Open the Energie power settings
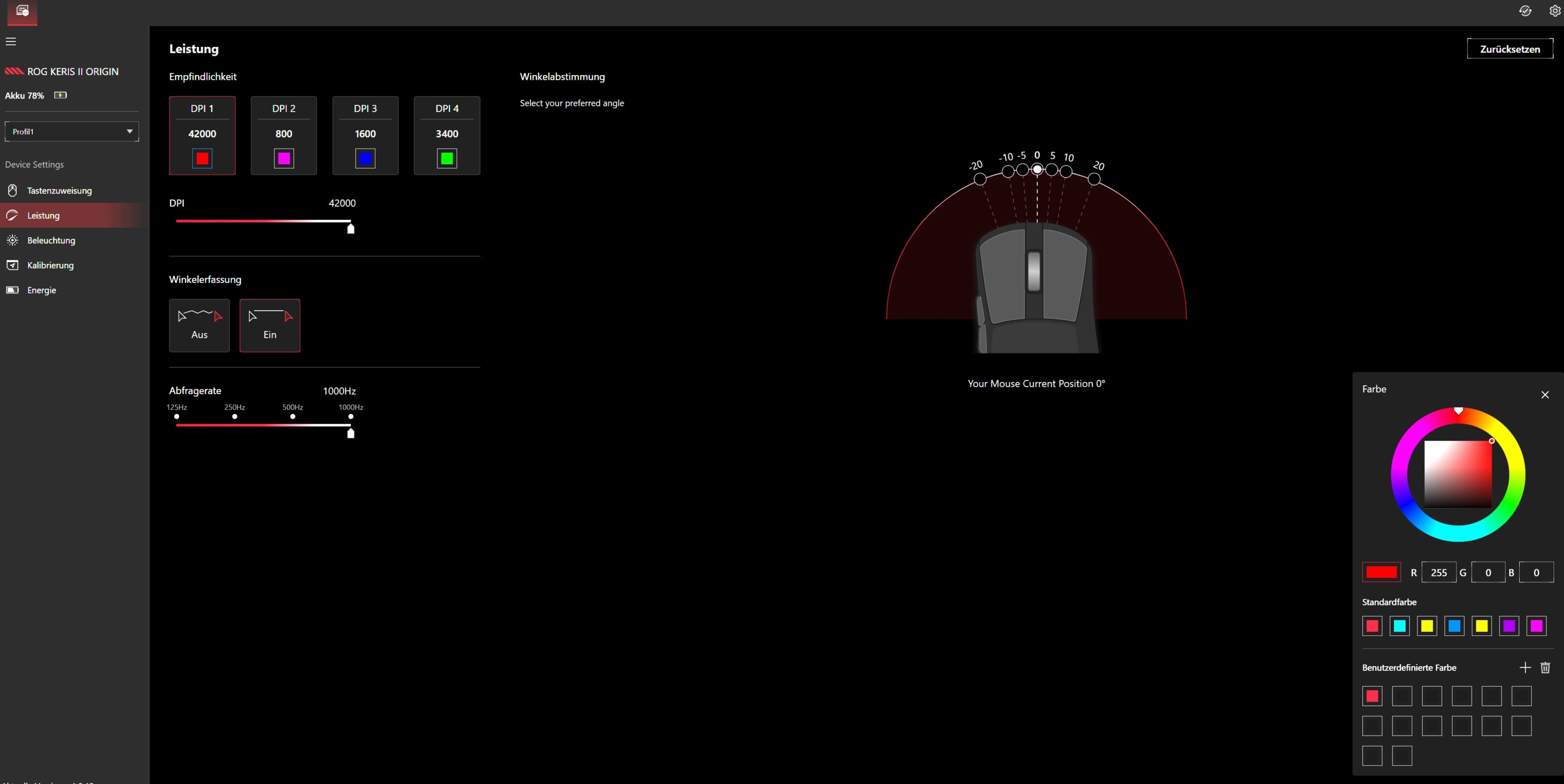Image resolution: width=1564 pixels, height=784 pixels. tap(41, 290)
